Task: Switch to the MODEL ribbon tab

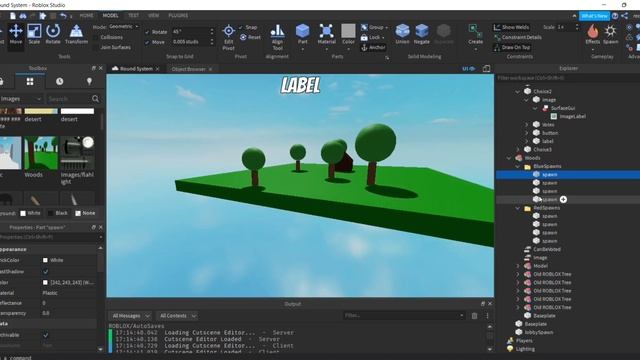Action: pyautogui.click(x=110, y=16)
